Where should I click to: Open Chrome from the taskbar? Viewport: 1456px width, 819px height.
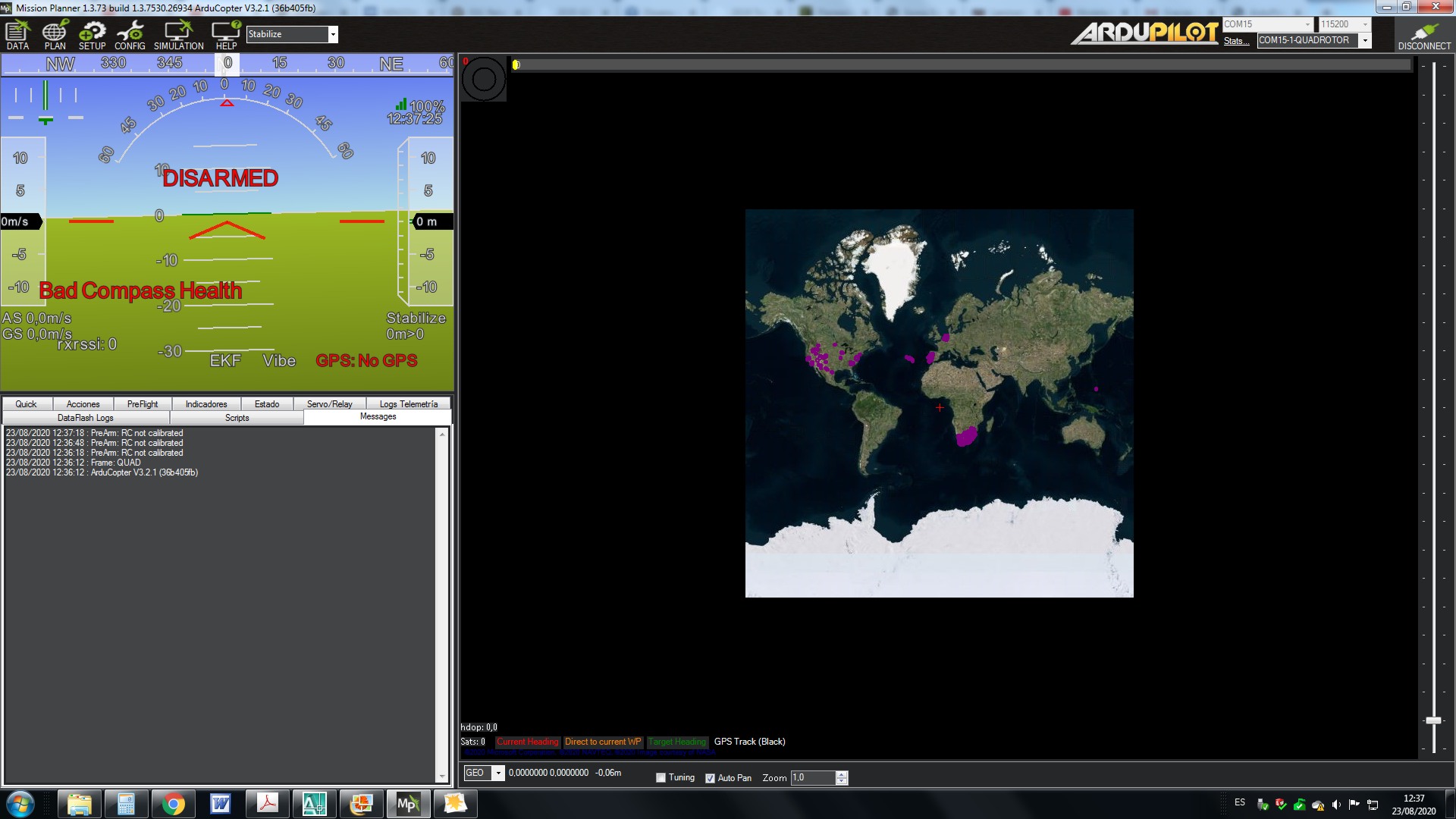coord(173,804)
